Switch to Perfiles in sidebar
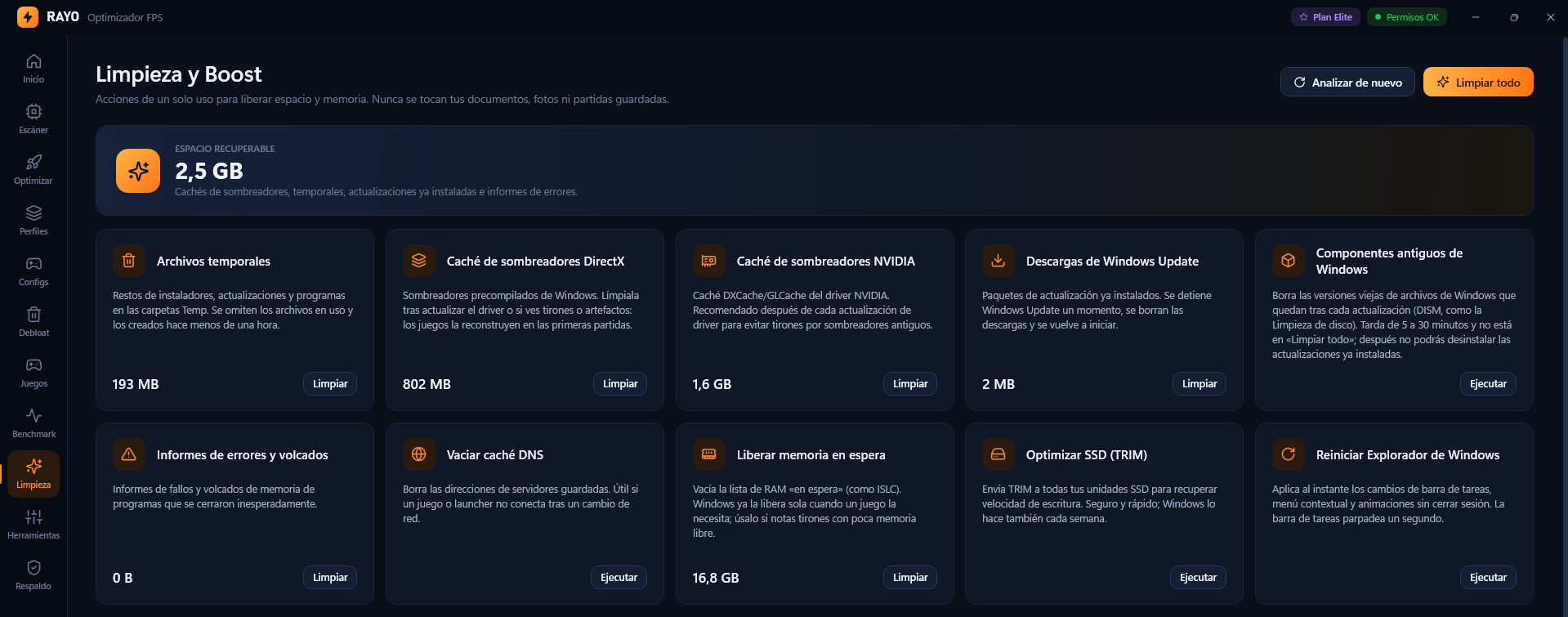Viewport: 1568px width, 617px height. [x=34, y=221]
